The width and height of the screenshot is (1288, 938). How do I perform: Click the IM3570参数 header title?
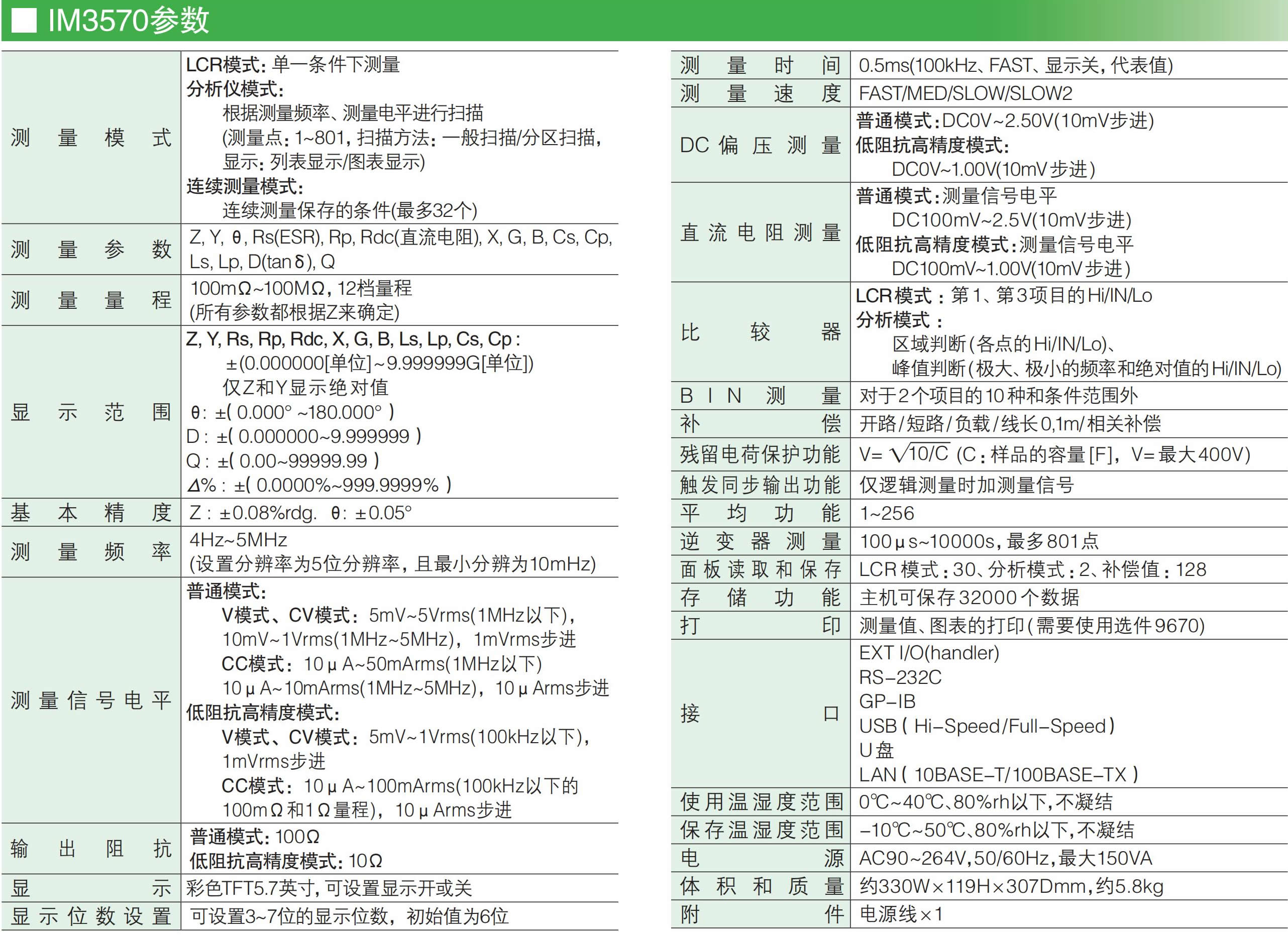[129, 21]
